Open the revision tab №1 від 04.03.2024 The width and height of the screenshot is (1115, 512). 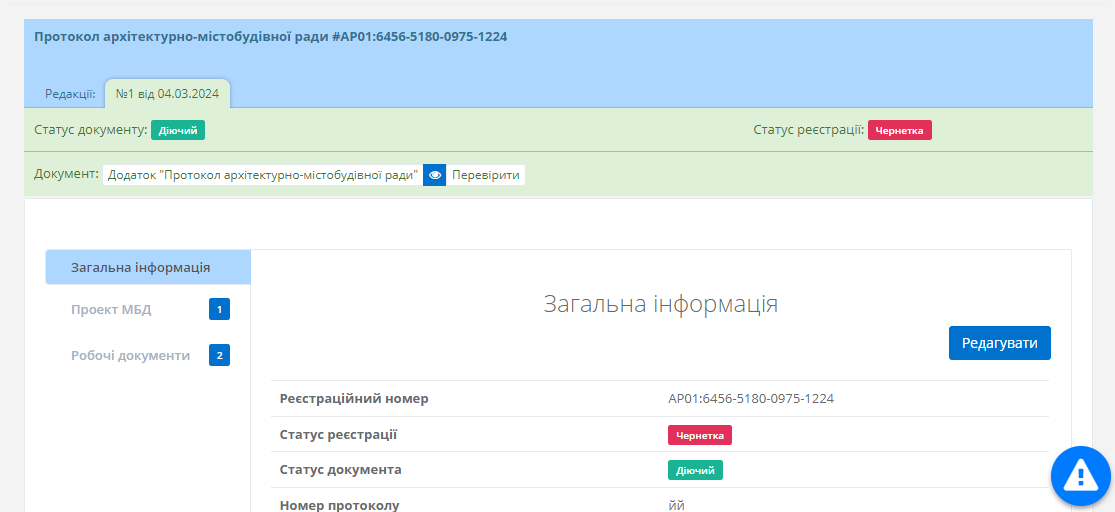click(x=167, y=94)
